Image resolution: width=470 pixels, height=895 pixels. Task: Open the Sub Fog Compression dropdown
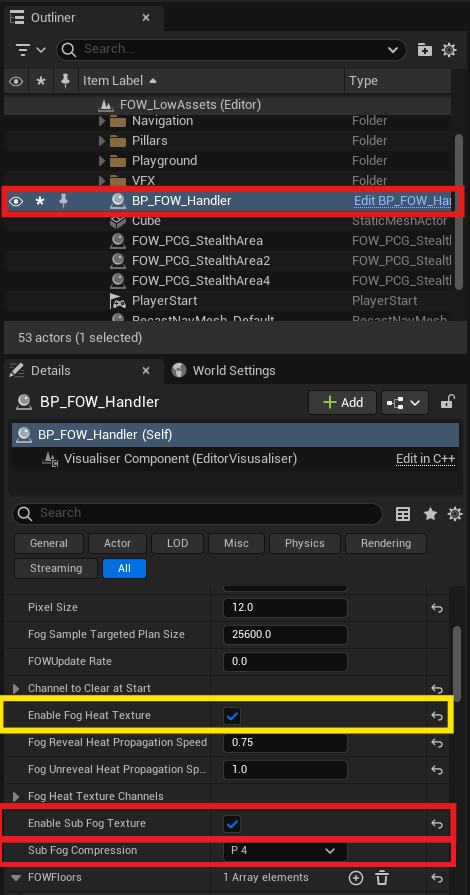[x=285, y=850]
